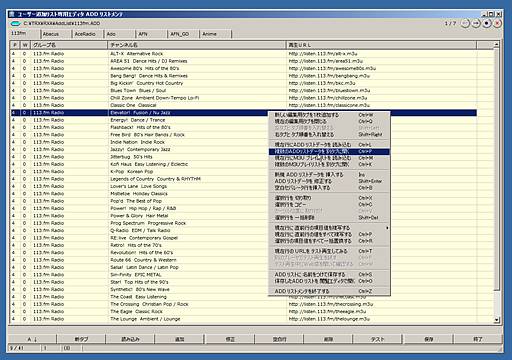Choose the Ctrl+O open saved ADD list entry

(x=329, y=281)
